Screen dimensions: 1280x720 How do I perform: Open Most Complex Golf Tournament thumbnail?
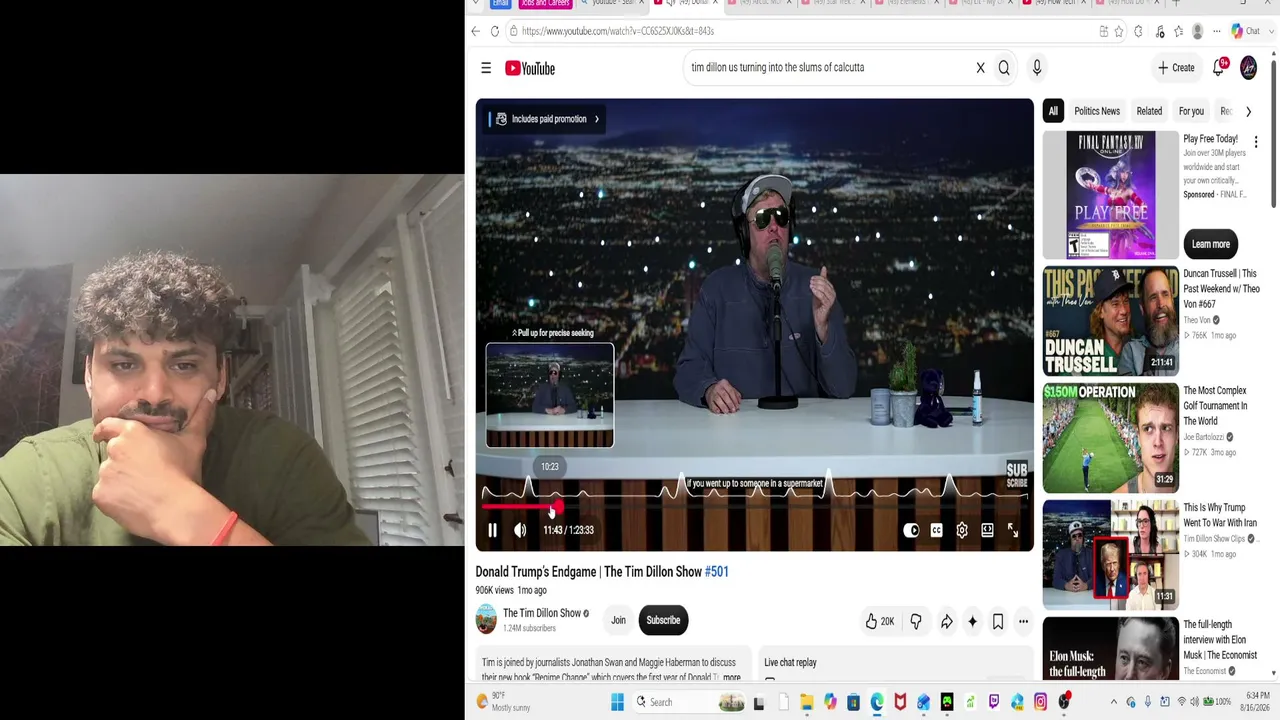(1111, 438)
